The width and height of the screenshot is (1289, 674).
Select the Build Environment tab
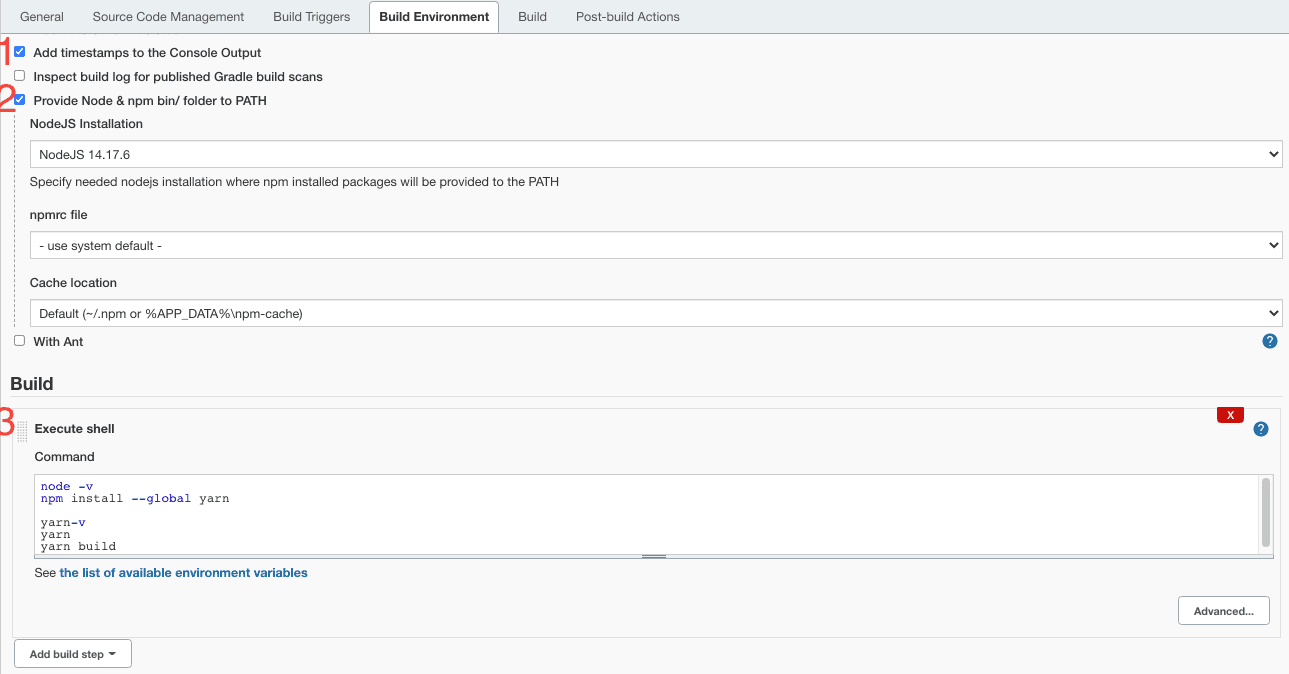coord(434,17)
